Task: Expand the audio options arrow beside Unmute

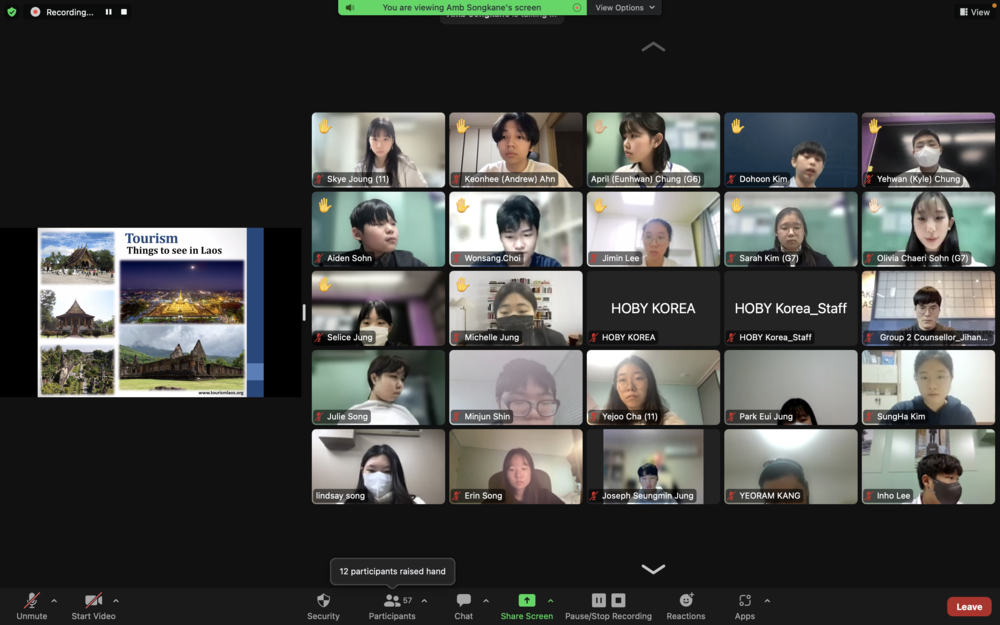Action: [x=54, y=601]
